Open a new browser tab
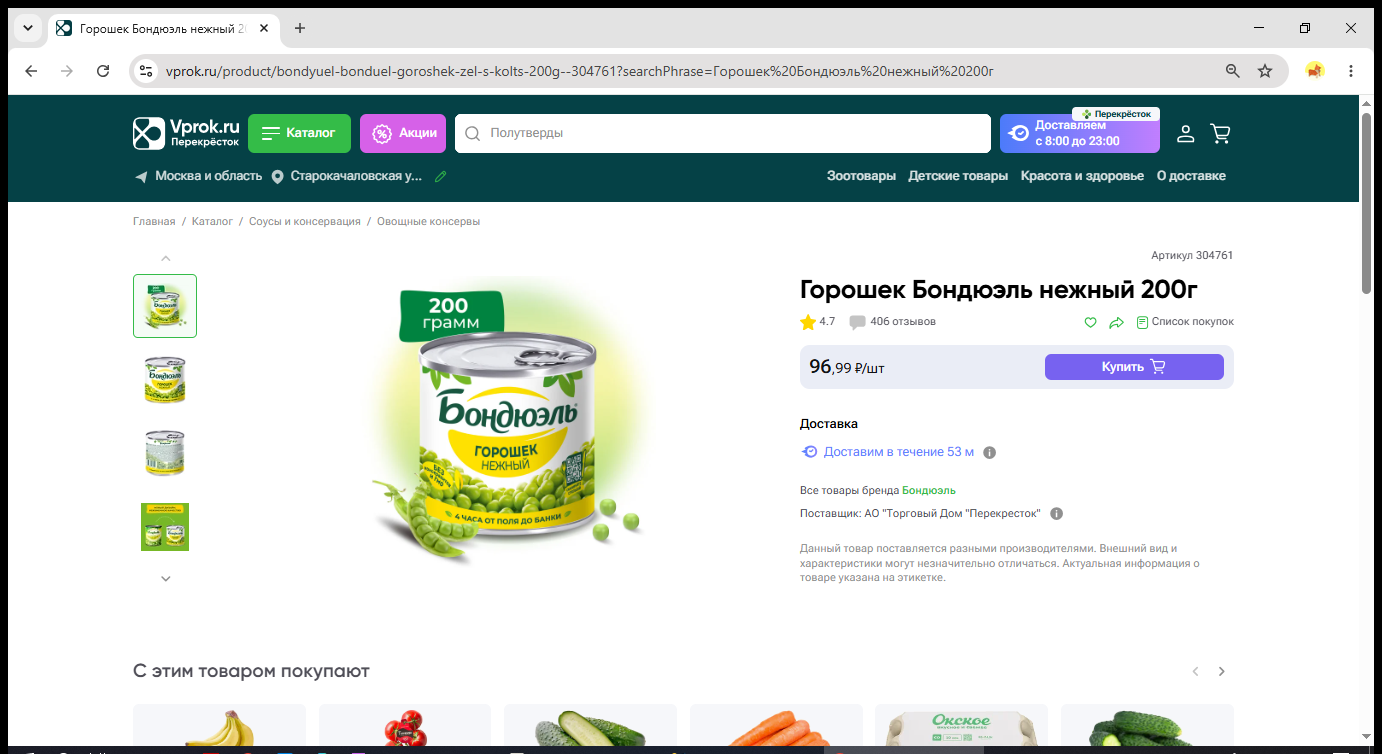Viewport: 1382px width, 754px height. [300, 28]
